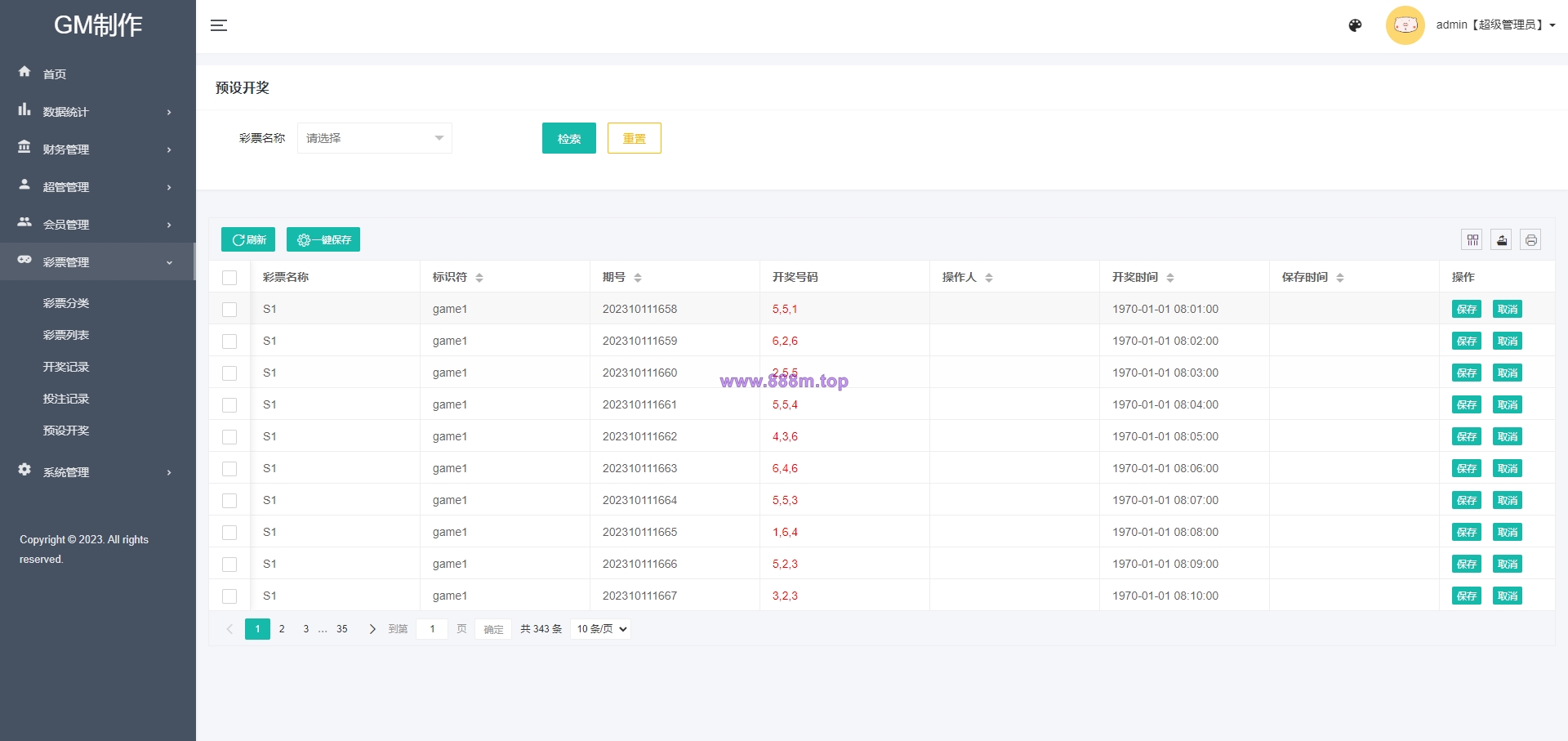Go to page 2
Viewport: 1568px width, 741px height.
(x=282, y=629)
